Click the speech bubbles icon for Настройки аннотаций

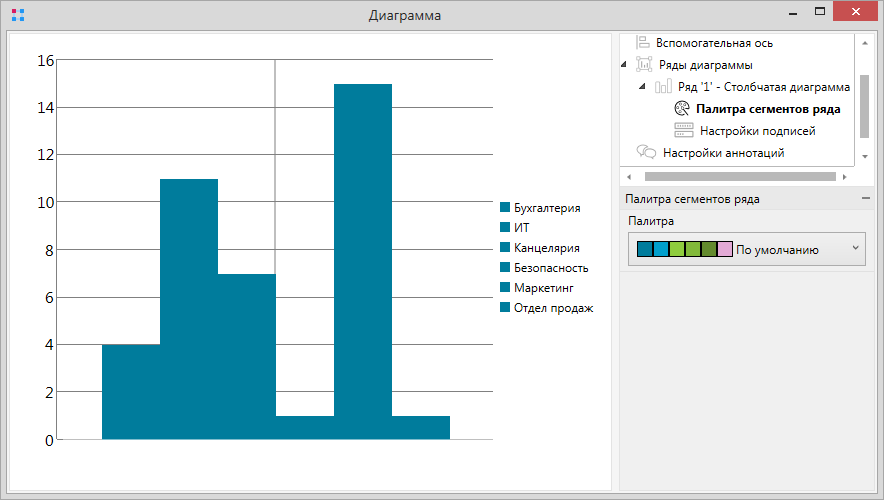646,153
